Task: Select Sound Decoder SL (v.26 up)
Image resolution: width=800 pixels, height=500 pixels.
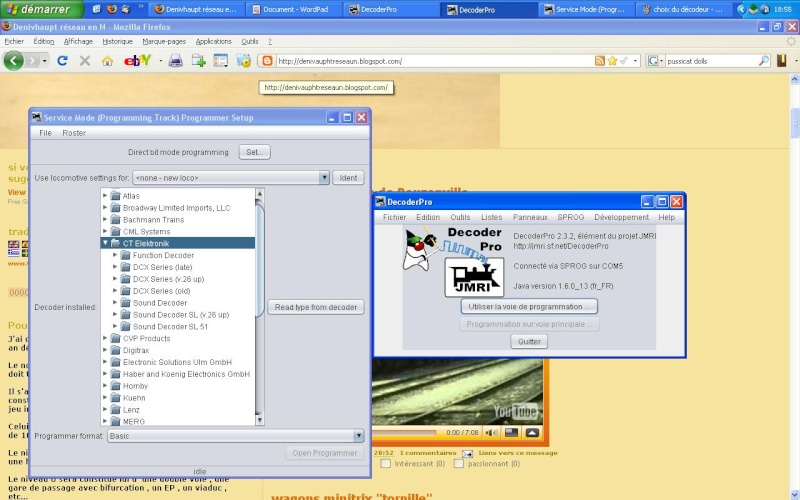Action: click(x=181, y=314)
